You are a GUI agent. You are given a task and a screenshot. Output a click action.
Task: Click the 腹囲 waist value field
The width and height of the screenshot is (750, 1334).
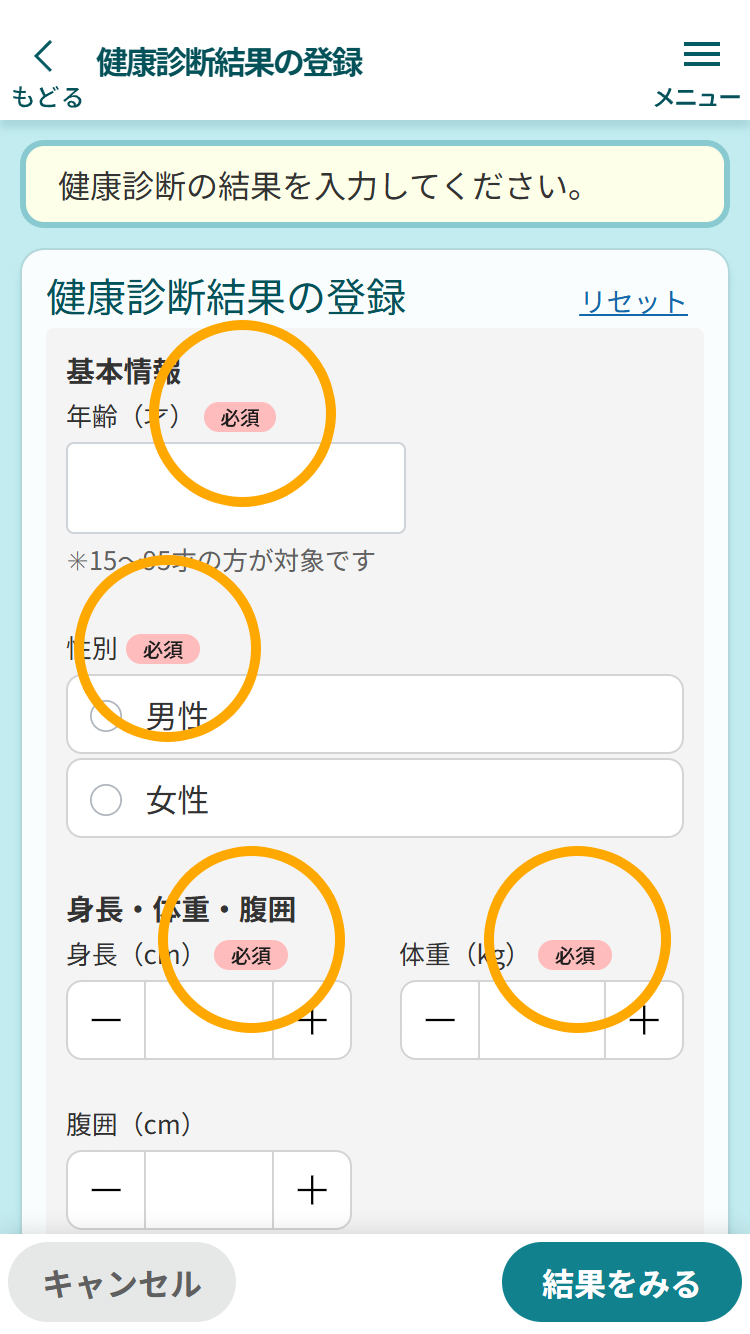tap(209, 1190)
